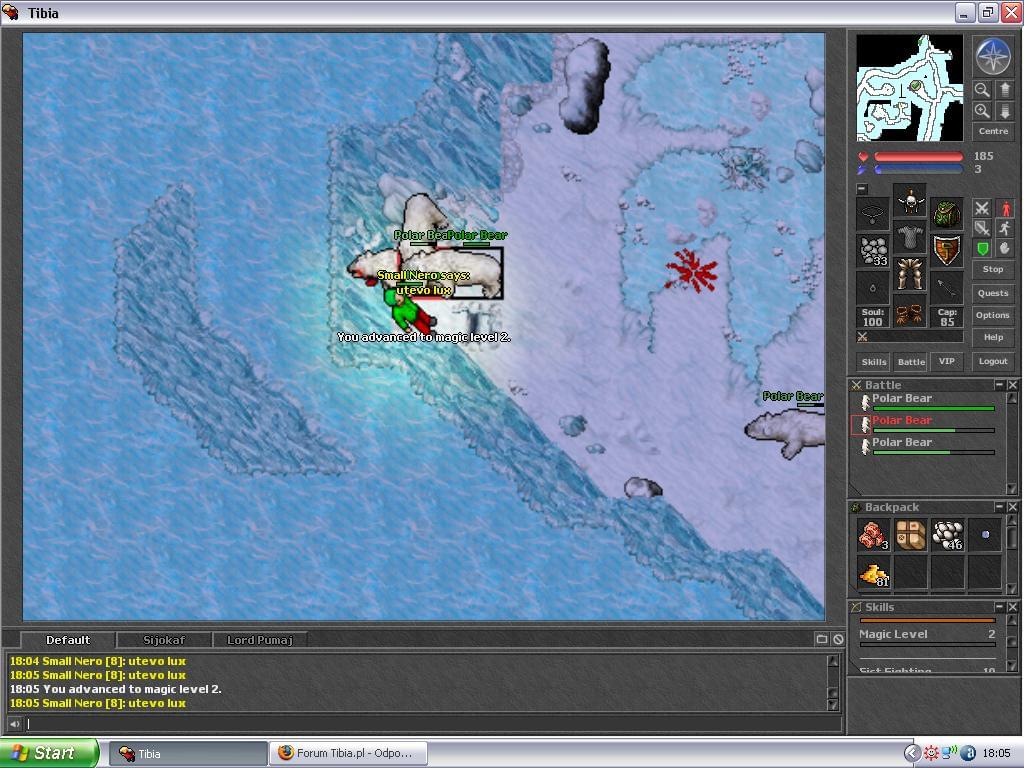Viewport: 1024px width, 768px height.
Task: Click the empty ring slot
Action: pyautogui.click(x=872, y=288)
